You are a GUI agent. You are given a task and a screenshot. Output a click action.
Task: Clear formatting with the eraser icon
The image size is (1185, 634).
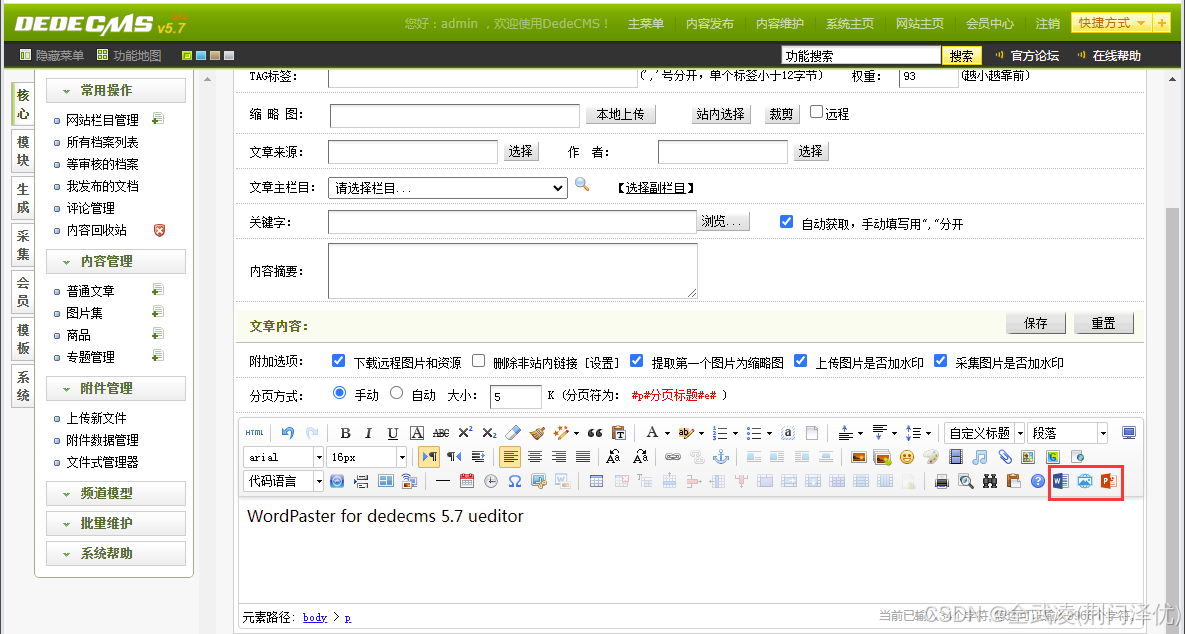point(513,433)
